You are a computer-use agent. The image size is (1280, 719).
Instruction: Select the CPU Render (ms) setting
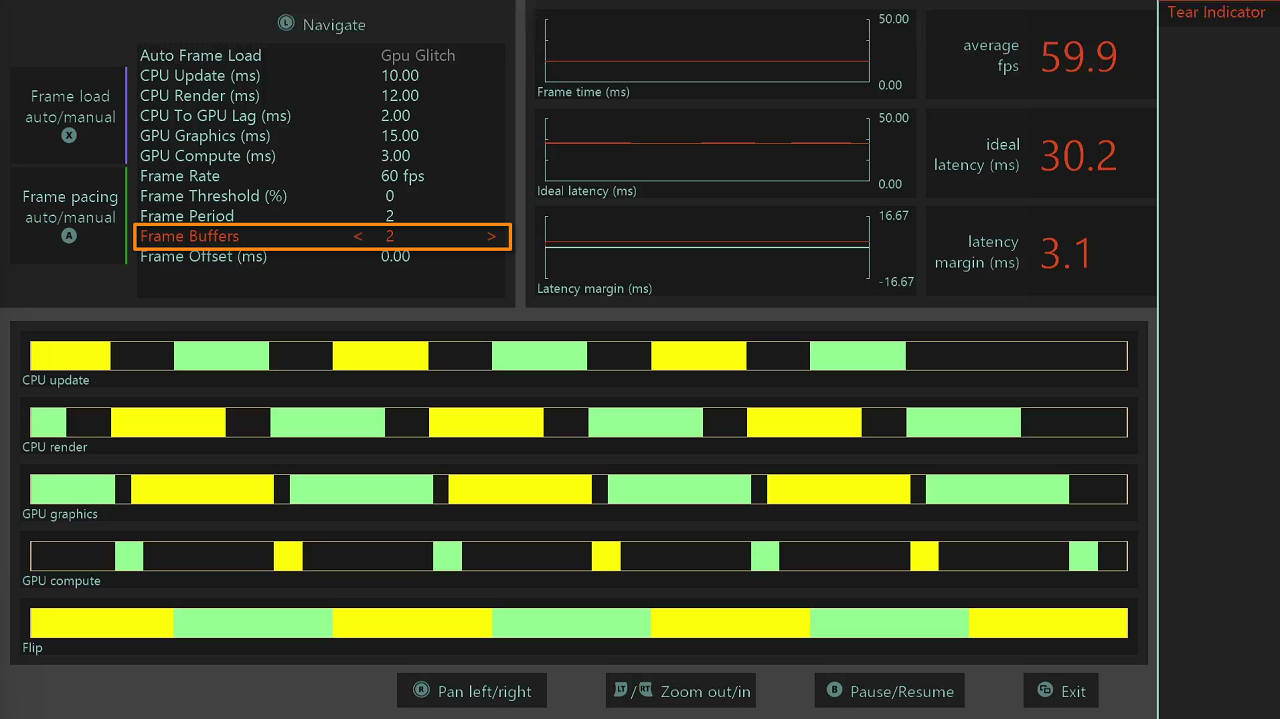[321, 95]
